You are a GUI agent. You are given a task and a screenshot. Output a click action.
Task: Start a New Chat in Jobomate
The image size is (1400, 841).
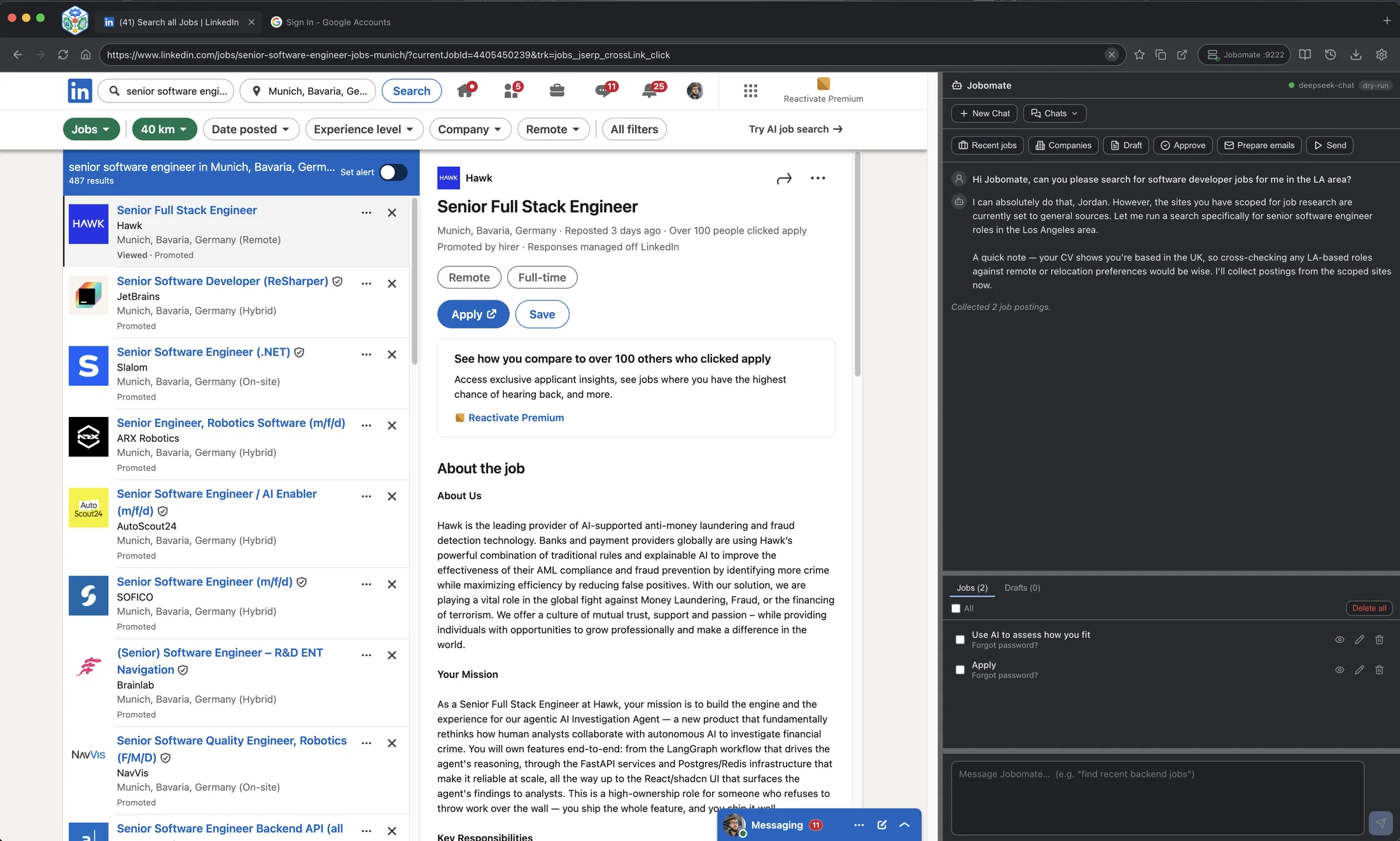point(984,113)
